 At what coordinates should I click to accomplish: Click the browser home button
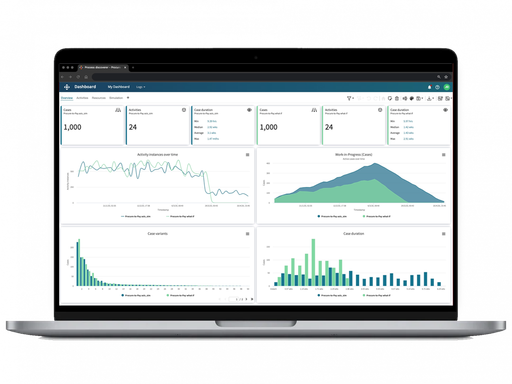click(86, 77)
